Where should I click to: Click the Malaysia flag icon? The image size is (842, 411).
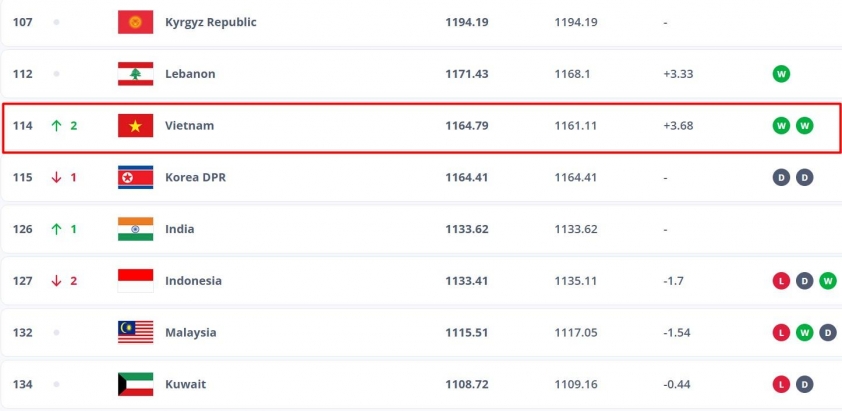(x=135, y=332)
